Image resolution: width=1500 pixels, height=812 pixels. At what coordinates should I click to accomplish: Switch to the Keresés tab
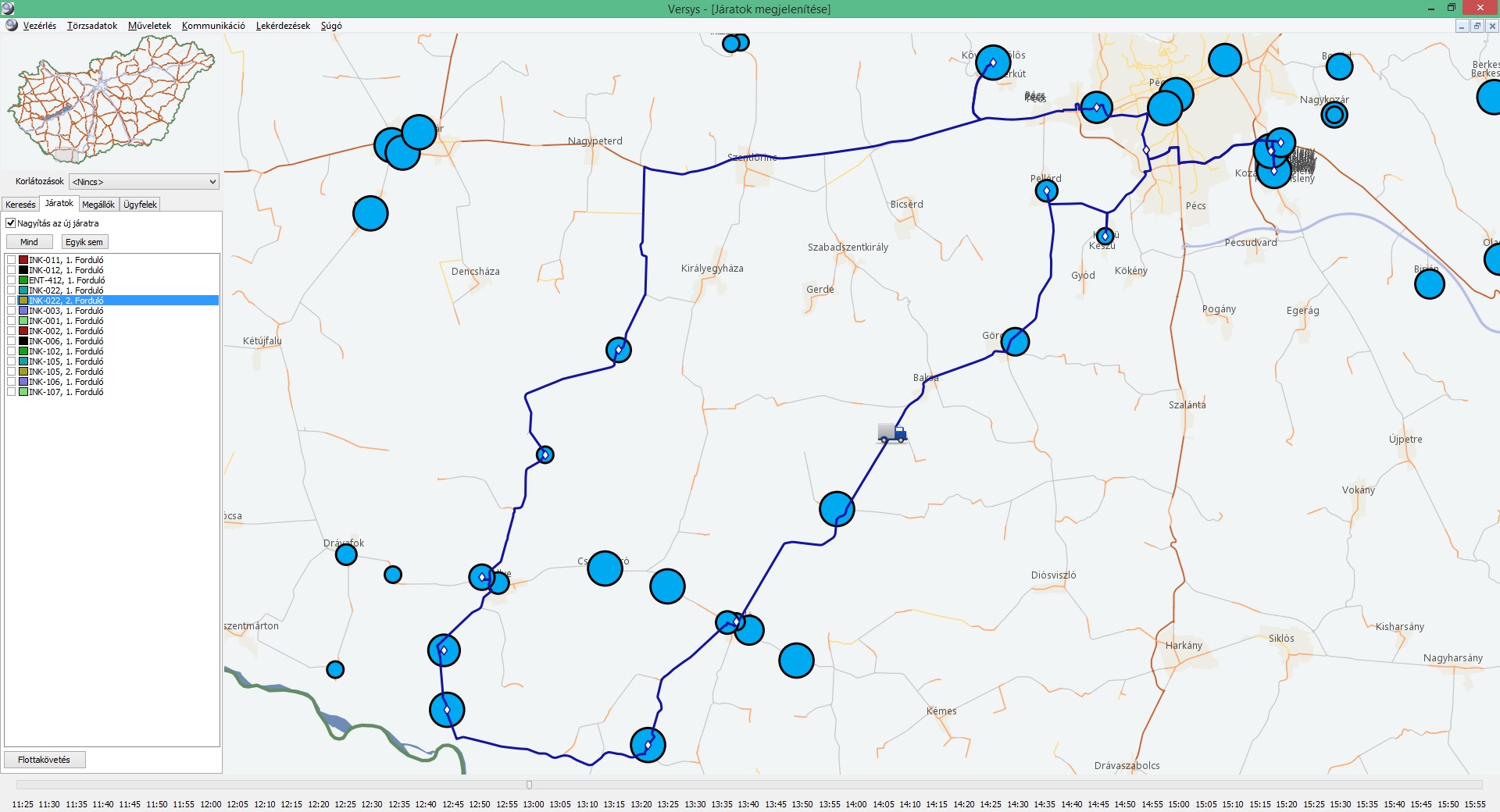[20, 205]
